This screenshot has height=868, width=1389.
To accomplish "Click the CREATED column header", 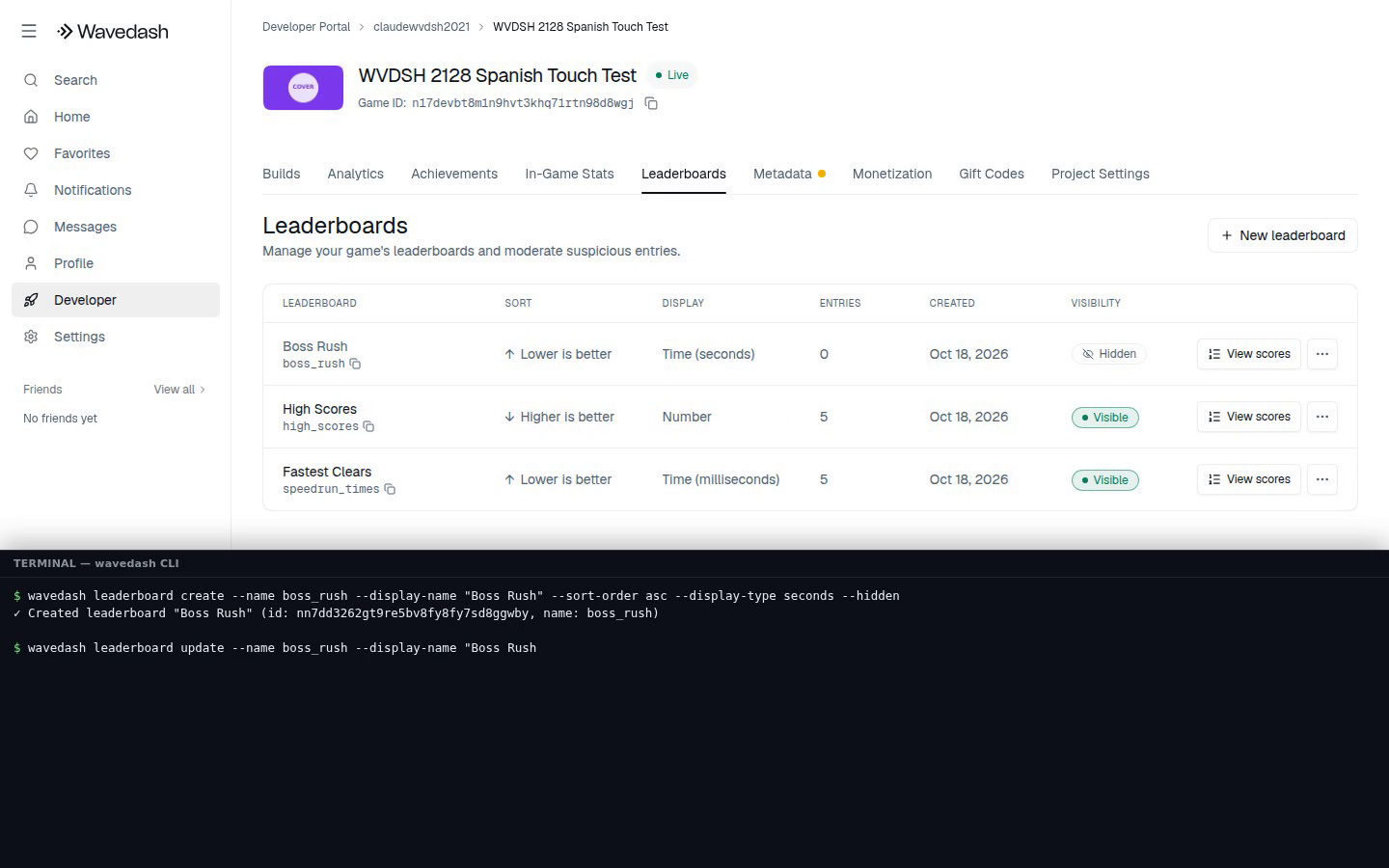I will (952, 303).
